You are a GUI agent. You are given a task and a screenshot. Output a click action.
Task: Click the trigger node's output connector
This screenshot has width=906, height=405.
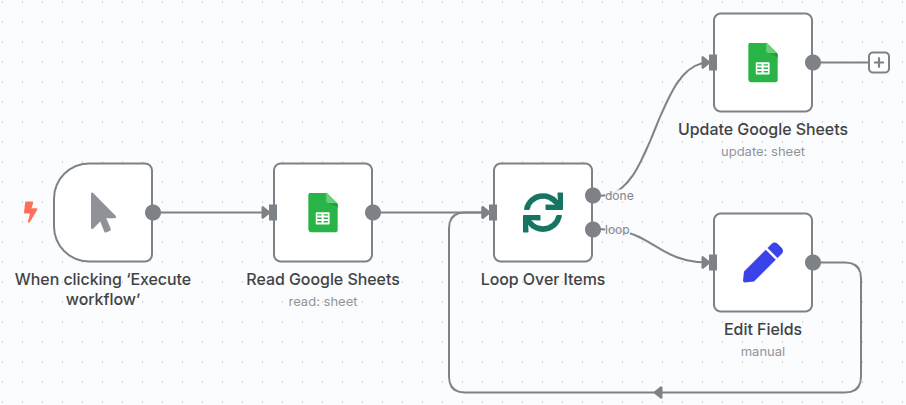tap(153, 212)
